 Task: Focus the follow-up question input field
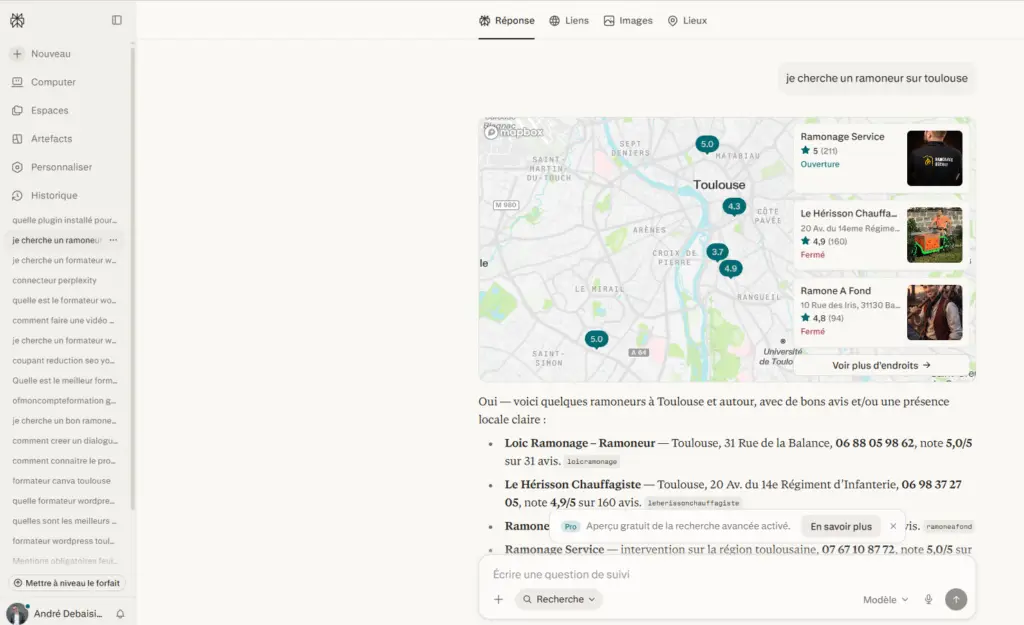click(726, 575)
